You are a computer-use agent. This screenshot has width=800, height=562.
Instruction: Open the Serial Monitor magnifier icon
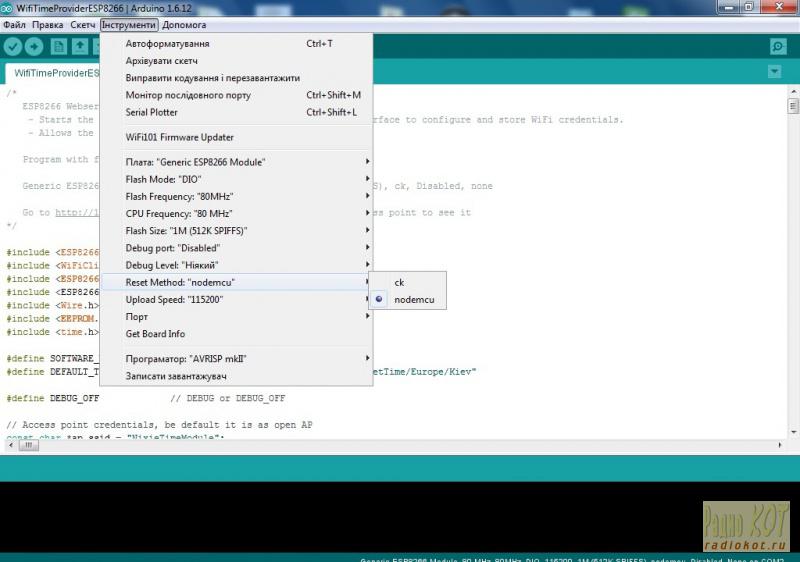point(778,47)
